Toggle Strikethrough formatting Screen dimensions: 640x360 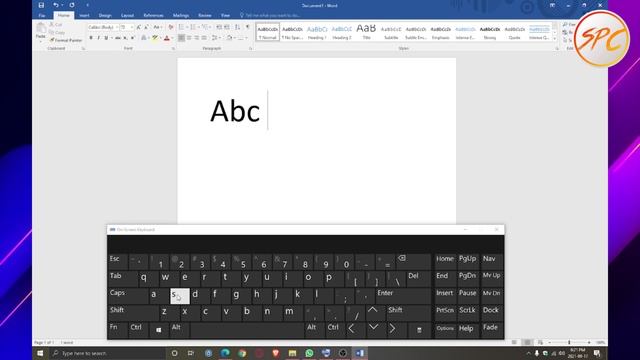coord(118,38)
